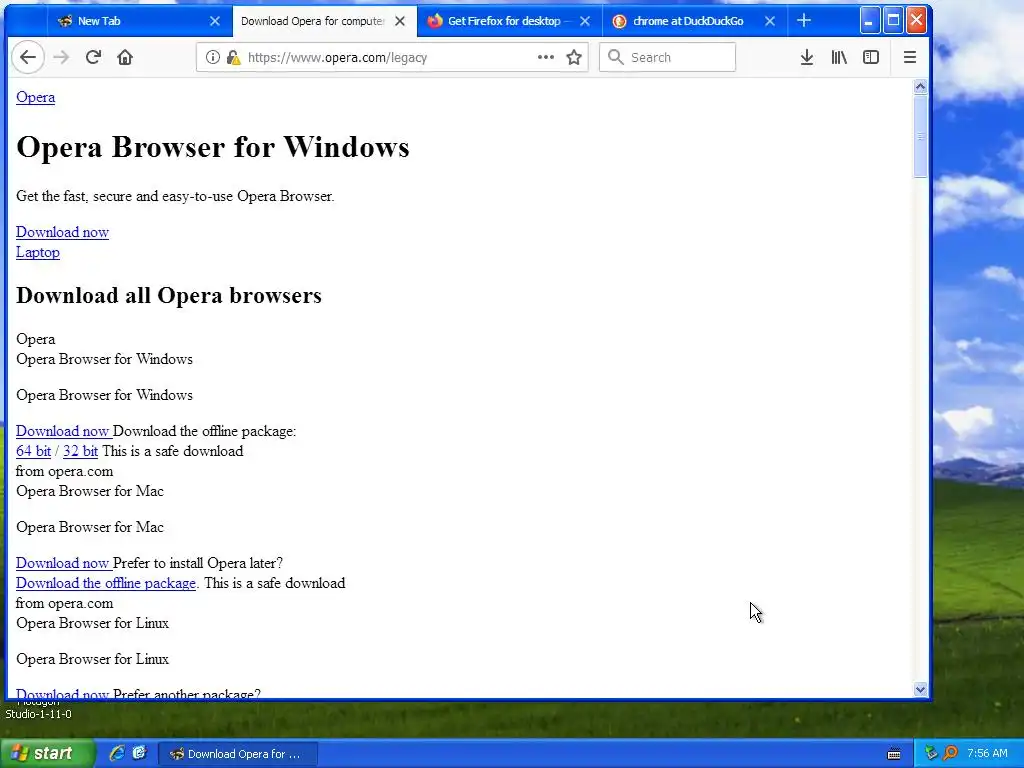Viewport: 1024px width, 768px height.
Task: Open the Home page icon
Action: [x=125, y=57]
